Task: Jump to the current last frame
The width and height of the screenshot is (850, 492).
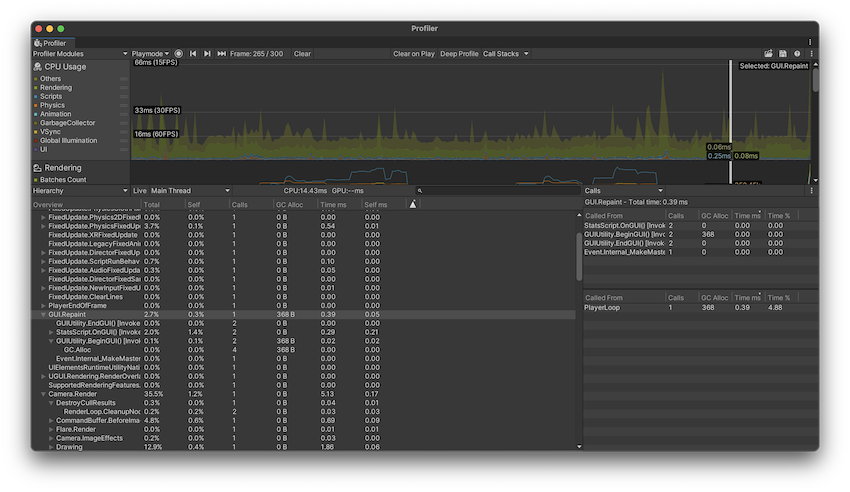Action: (x=221, y=54)
